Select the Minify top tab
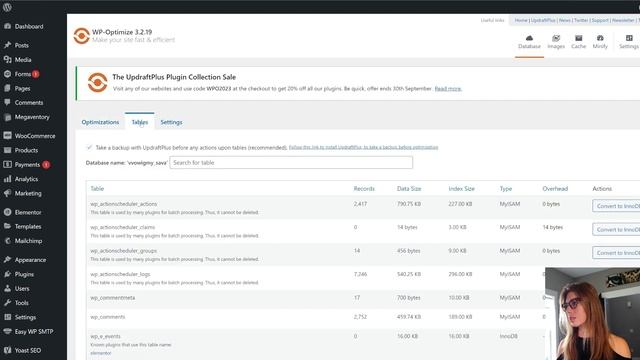640x360 pixels. click(x=600, y=42)
